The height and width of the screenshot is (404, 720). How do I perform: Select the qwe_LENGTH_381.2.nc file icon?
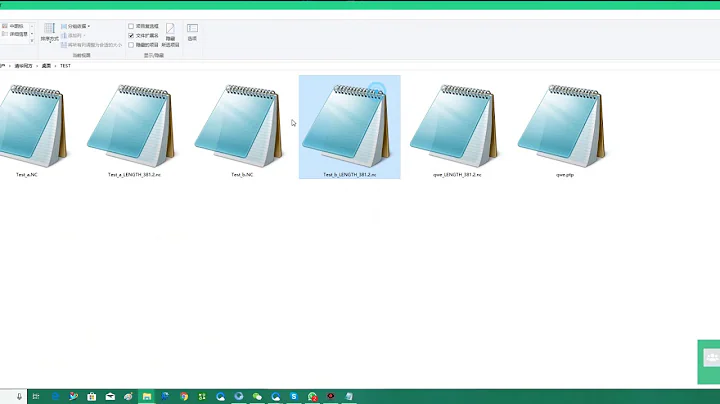pyautogui.click(x=455, y=125)
